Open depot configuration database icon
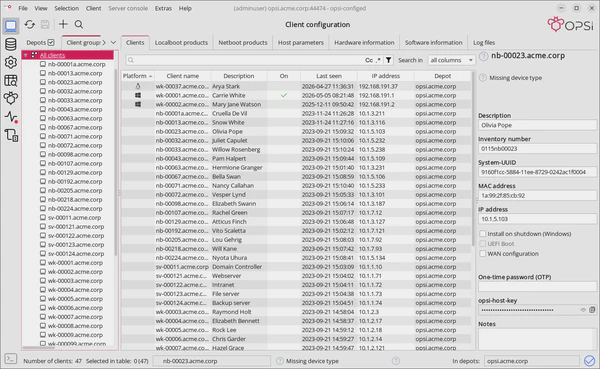The image size is (600, 369). point(11,44)
